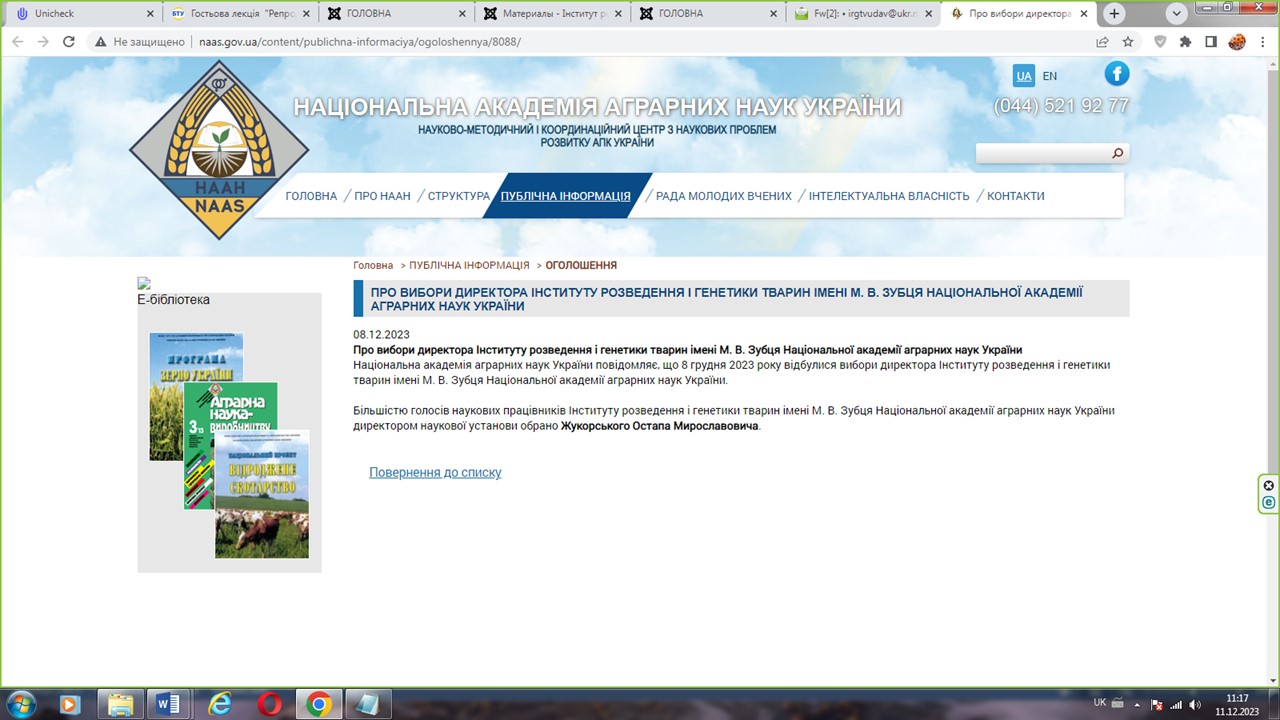
Task: Switch site language to EN
Action: 1050,76
